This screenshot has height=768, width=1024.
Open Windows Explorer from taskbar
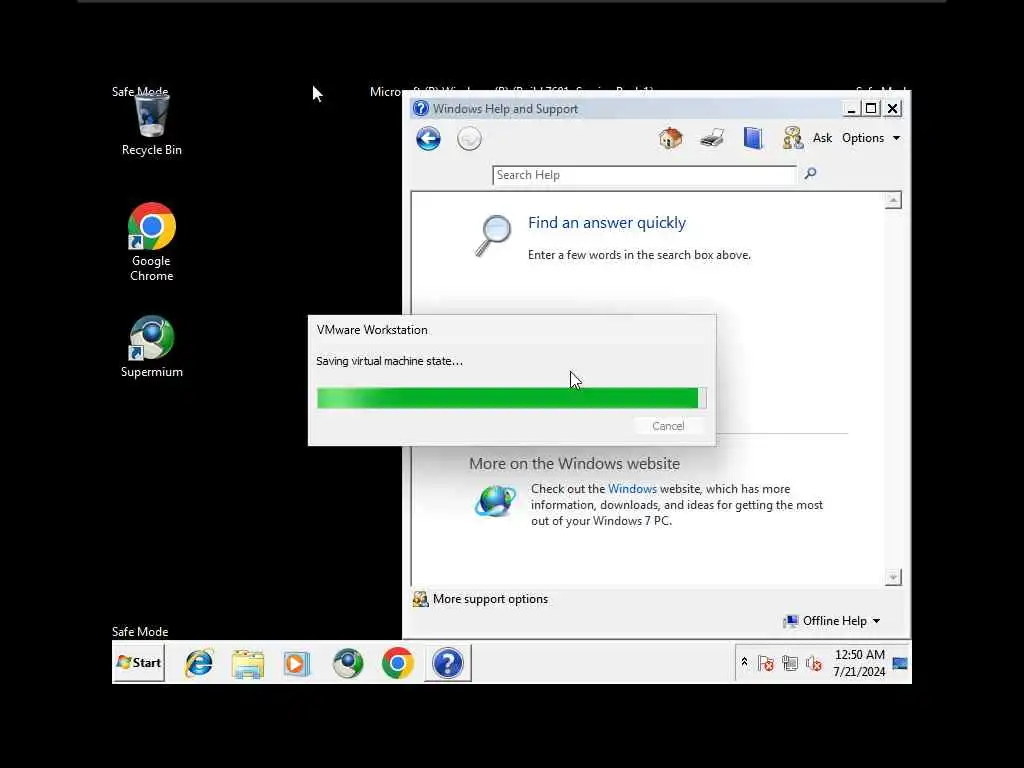[x=248, y=664]
